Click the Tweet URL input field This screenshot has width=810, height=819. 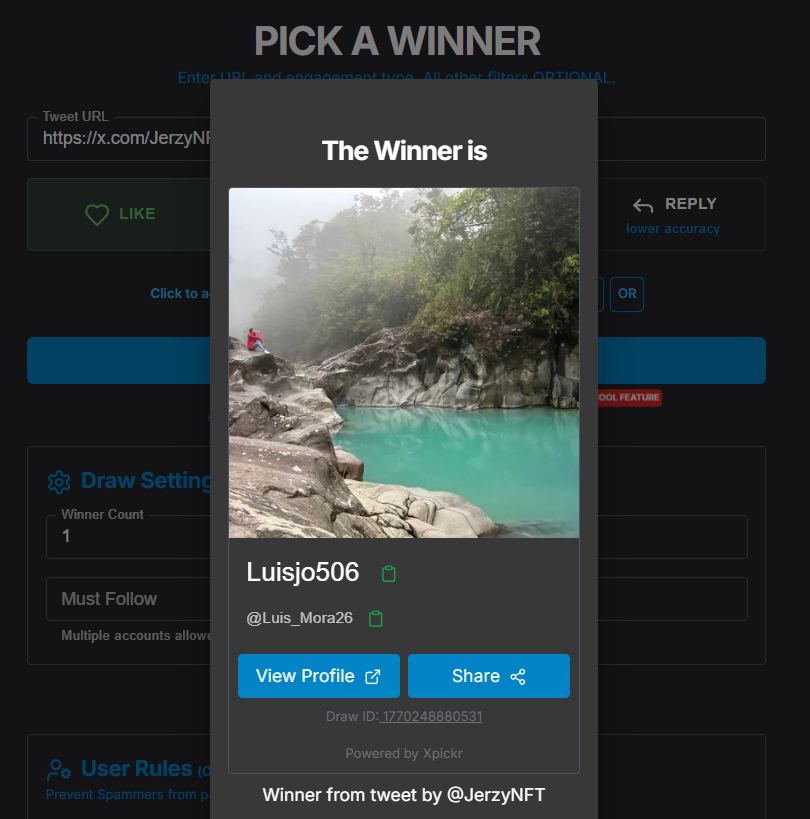pos(396,139)
